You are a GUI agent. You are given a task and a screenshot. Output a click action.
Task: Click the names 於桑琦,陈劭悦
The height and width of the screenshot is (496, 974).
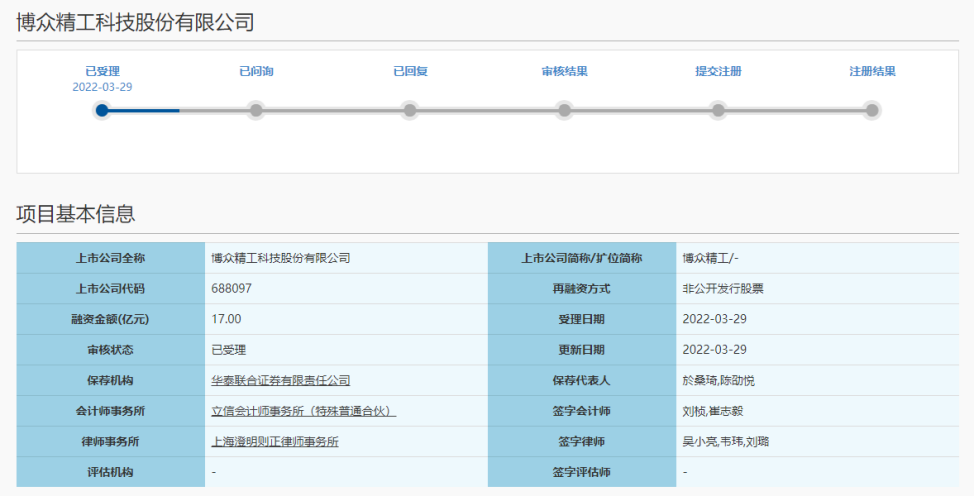point(719,380)
